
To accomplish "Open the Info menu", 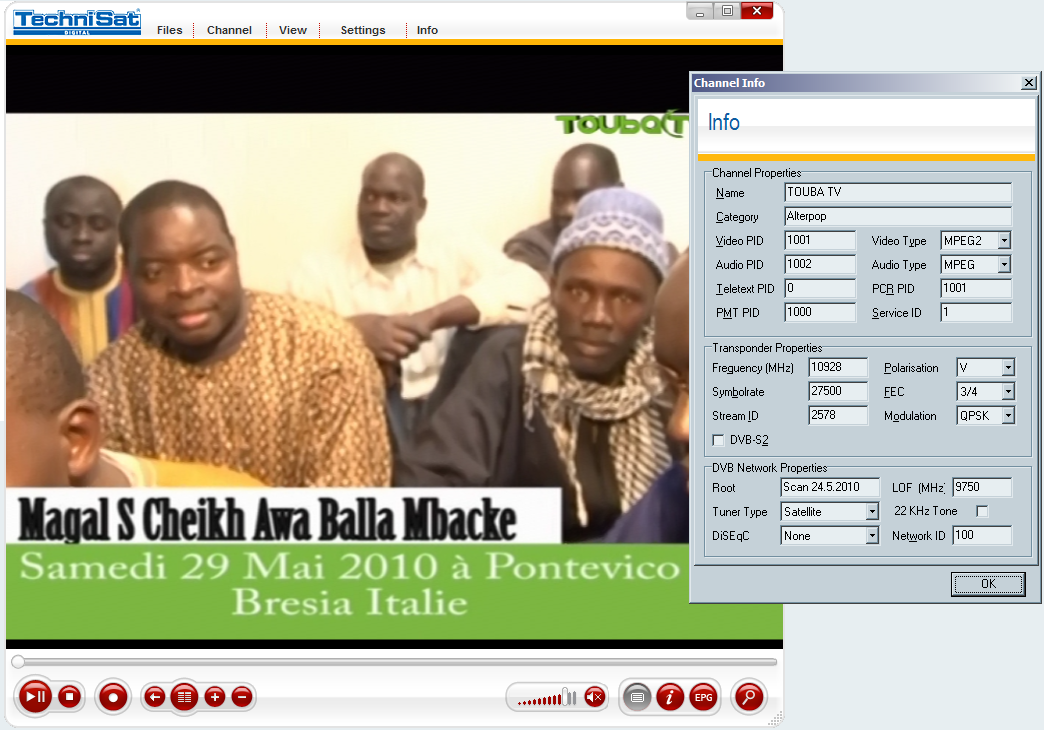I will click(427, 30).
